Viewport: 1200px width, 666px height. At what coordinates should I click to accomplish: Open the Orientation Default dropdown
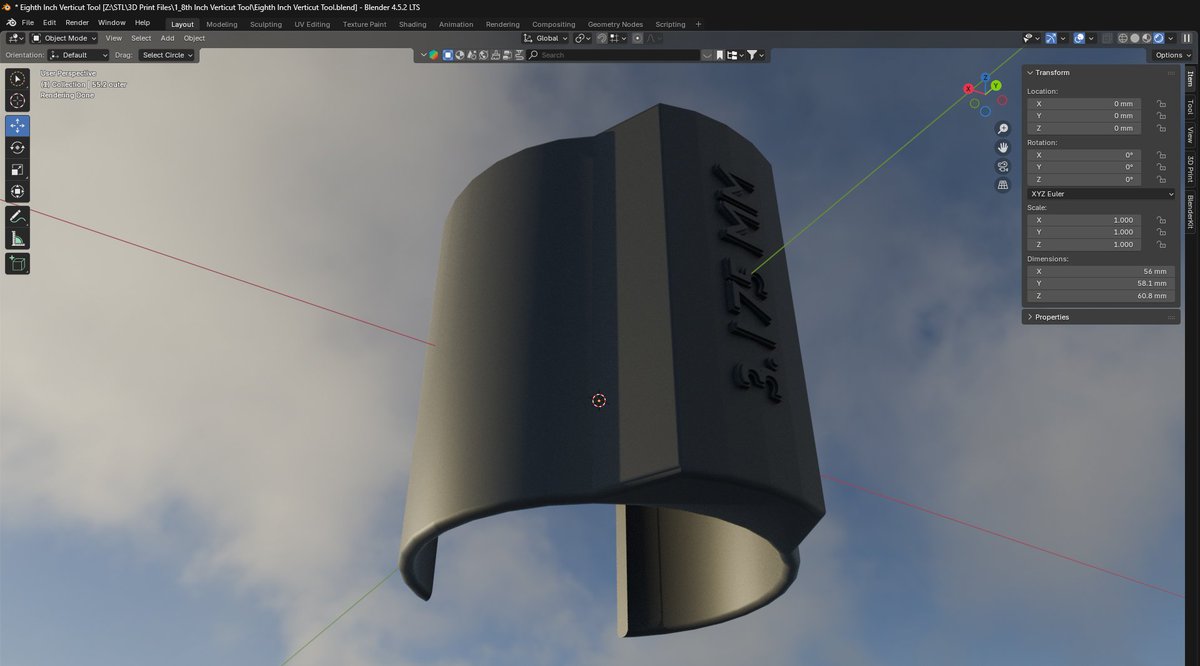(x=77, y=55)
